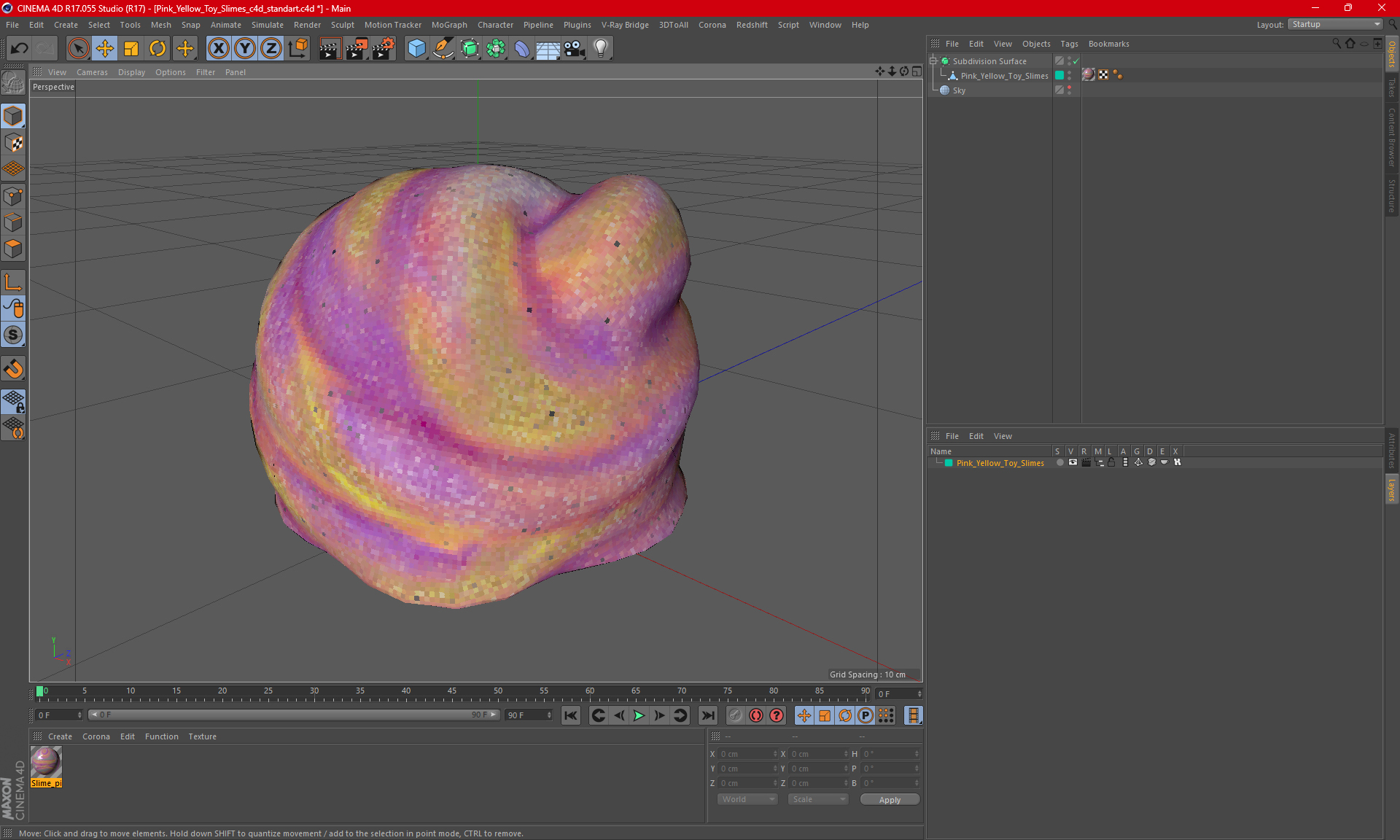Open the Simulate menu
Screen dimensions: 1400x840
(x=268, y=25)
